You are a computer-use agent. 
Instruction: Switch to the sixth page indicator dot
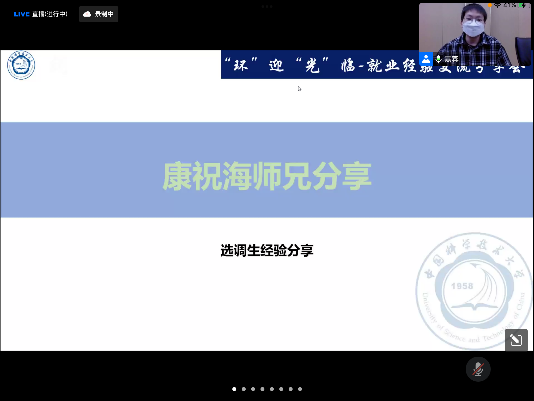[x=281, y=389]
